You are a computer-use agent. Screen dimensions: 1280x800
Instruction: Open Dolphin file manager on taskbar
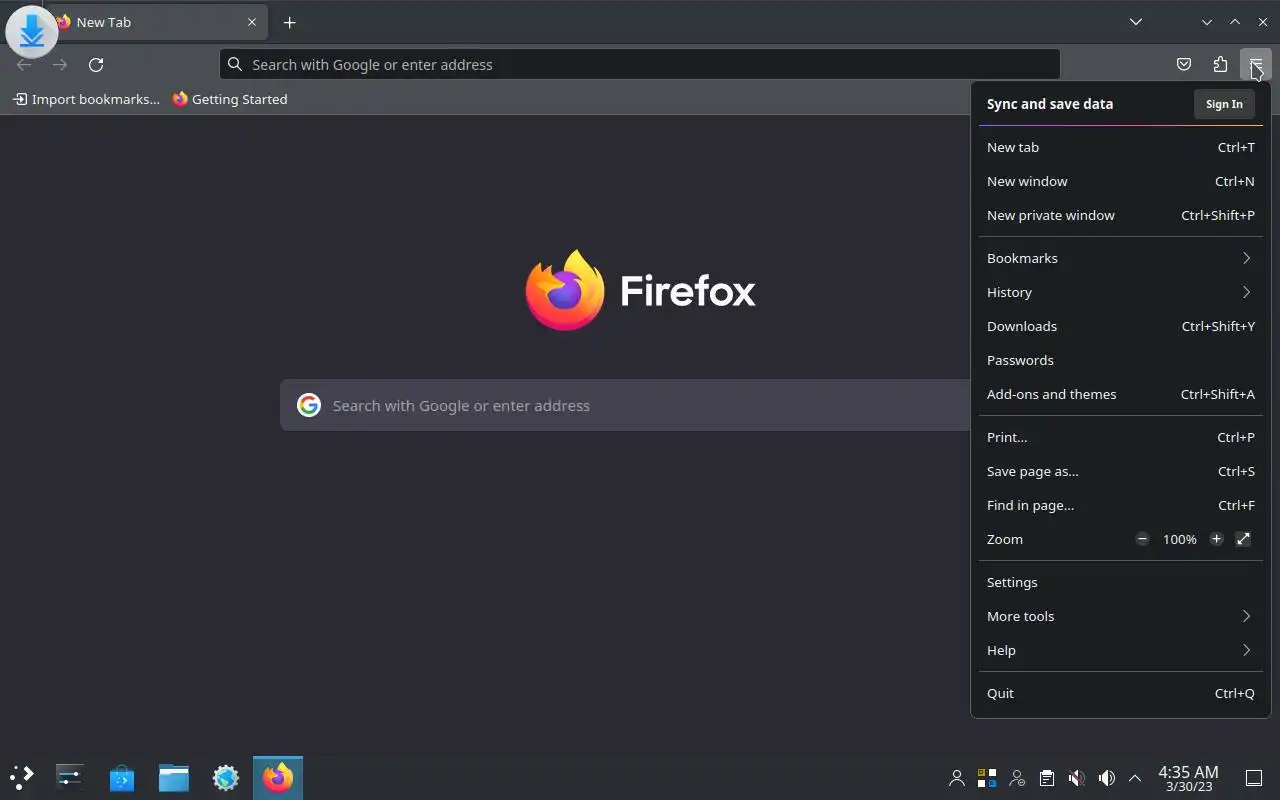[174, 777]
